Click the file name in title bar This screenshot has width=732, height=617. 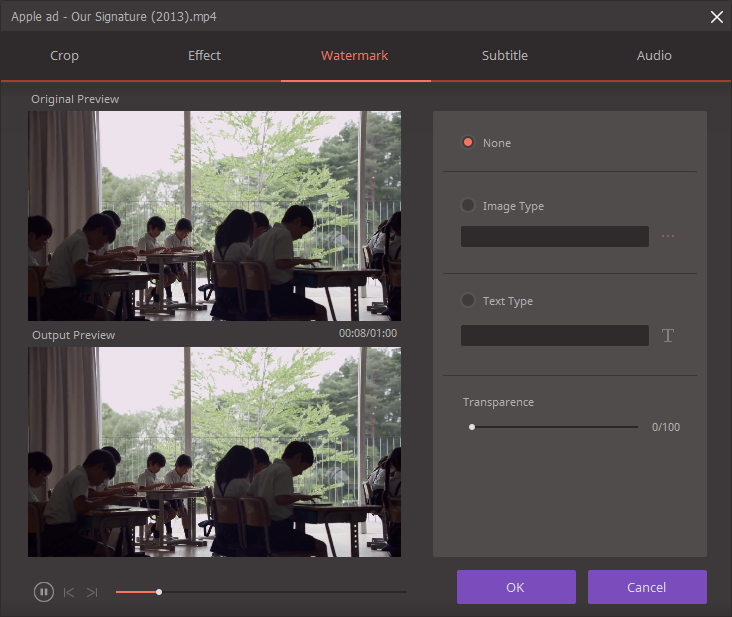click(x=114, y=17)
